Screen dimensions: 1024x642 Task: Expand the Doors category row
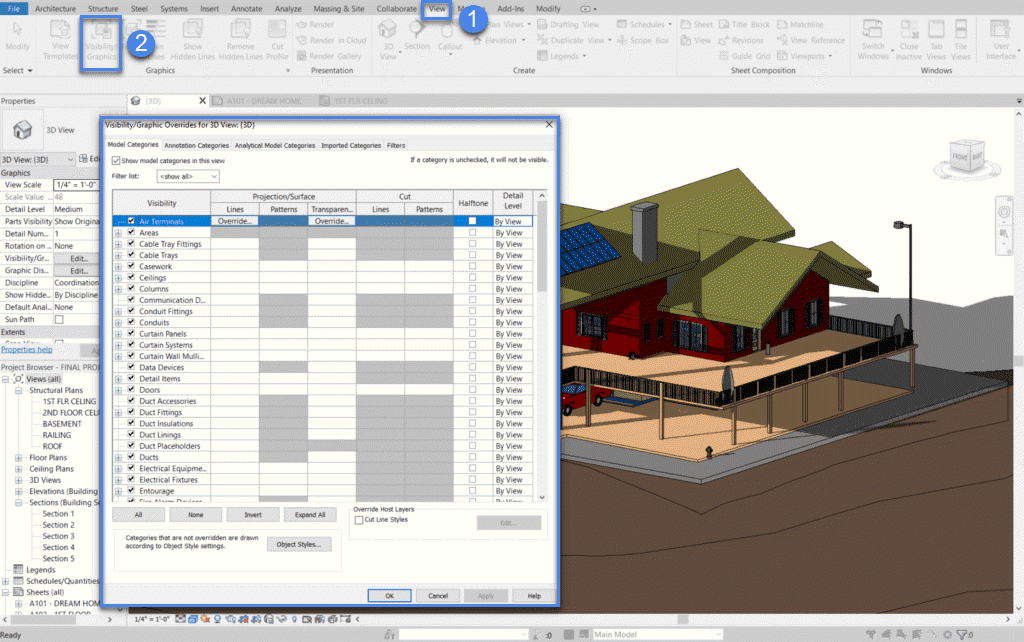118,390
